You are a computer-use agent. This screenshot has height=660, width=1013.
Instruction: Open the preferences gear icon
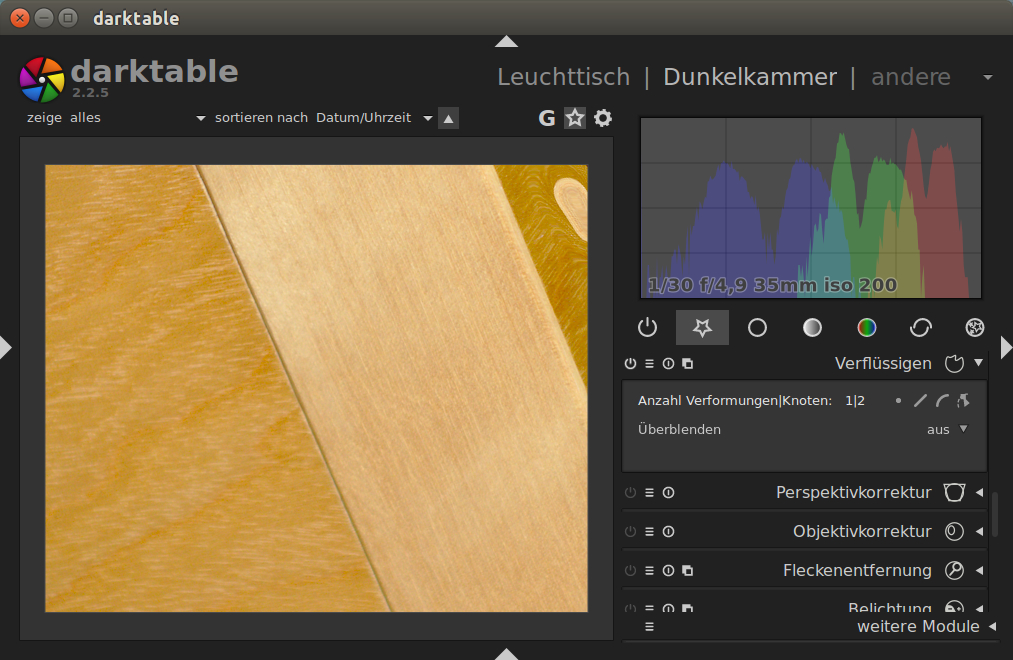(603, 118)
